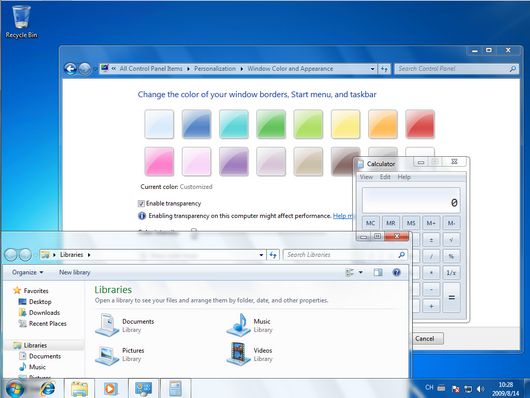
Task: Refresh the Libraries address bar
Action: (273, 255)
